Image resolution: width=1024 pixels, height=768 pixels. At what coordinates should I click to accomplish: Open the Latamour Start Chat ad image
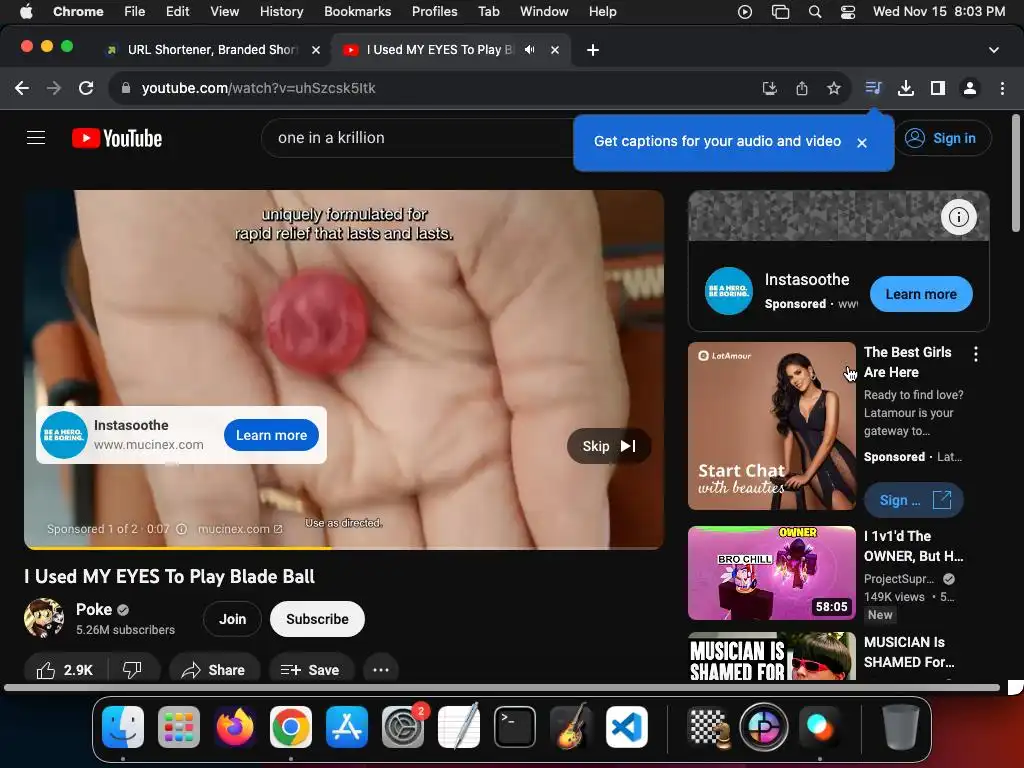(772, 426)
